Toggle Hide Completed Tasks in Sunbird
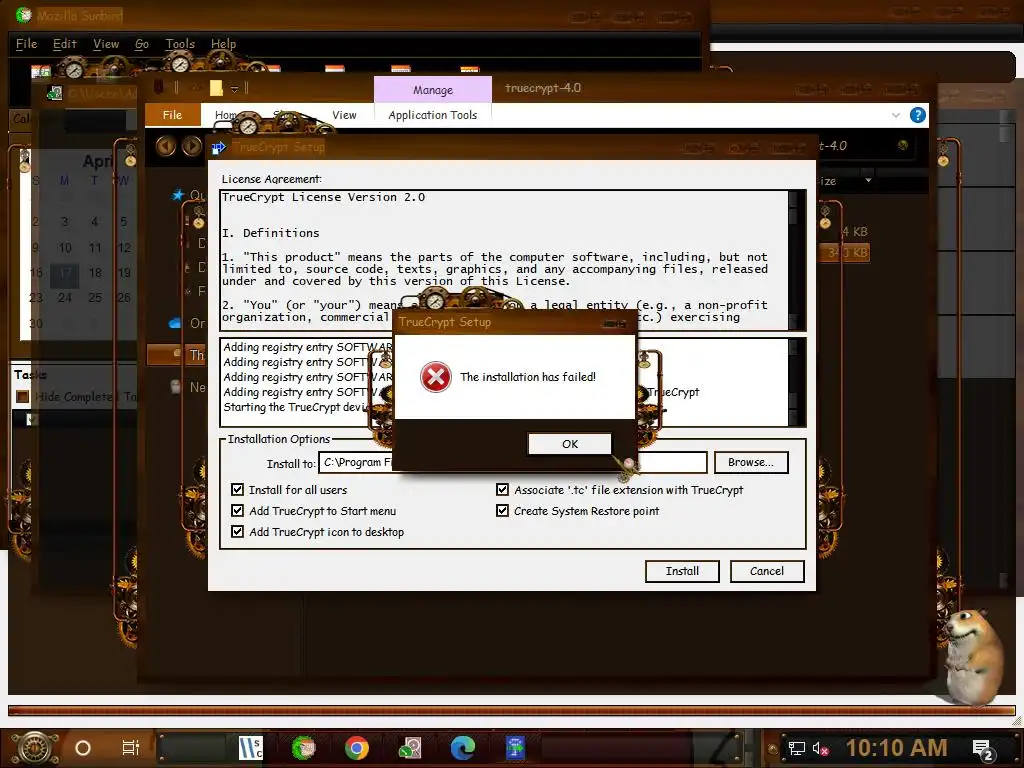This screenshot has height=768, width=1024. coord(22,396)
